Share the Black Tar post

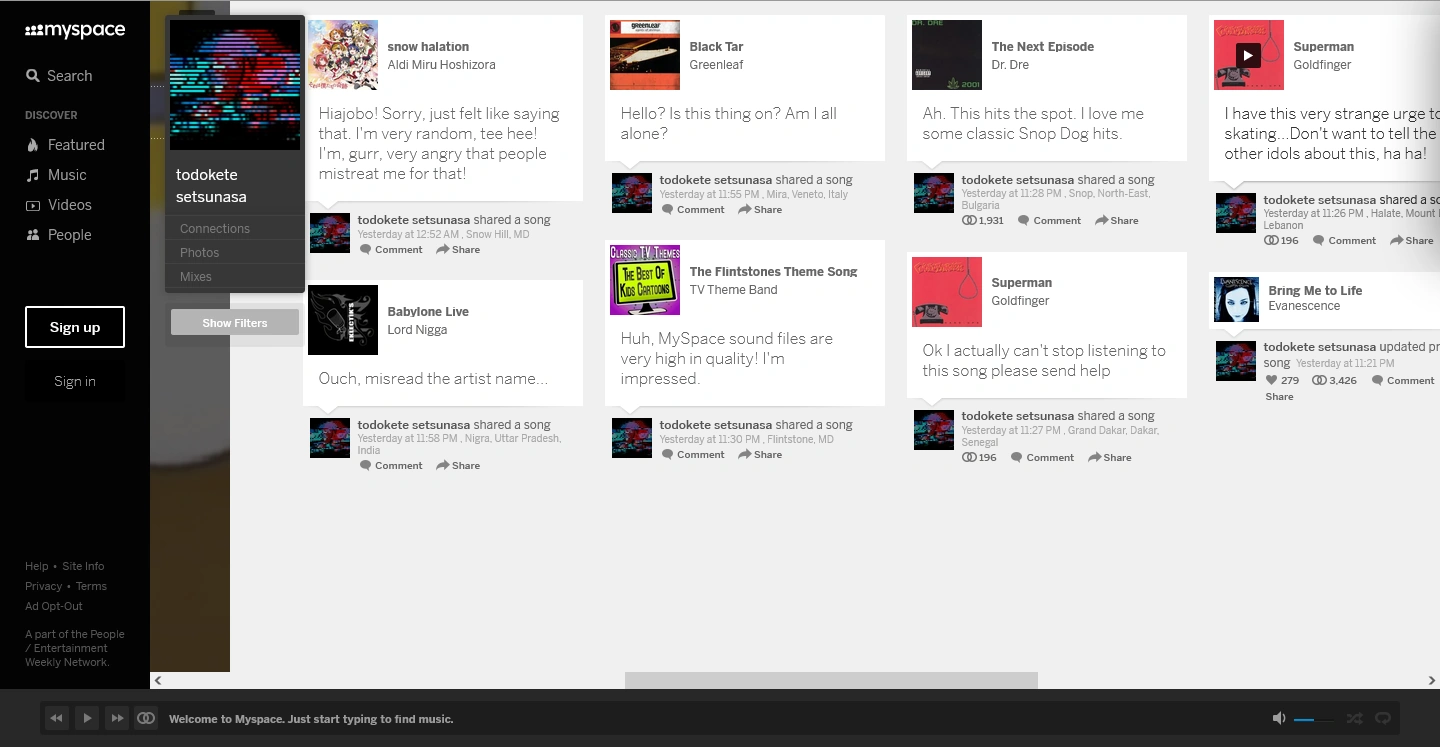click(760, 210)
